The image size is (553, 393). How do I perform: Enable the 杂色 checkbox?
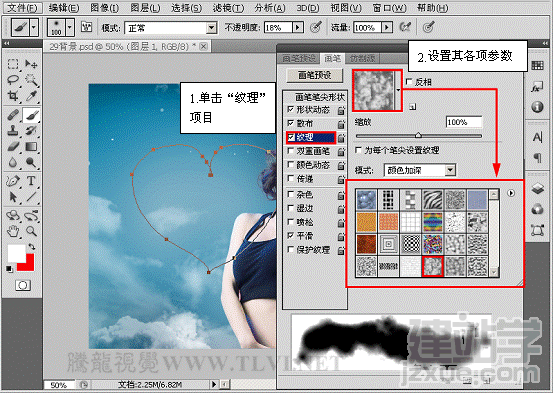pyautogui.click(x=291, y=194)
